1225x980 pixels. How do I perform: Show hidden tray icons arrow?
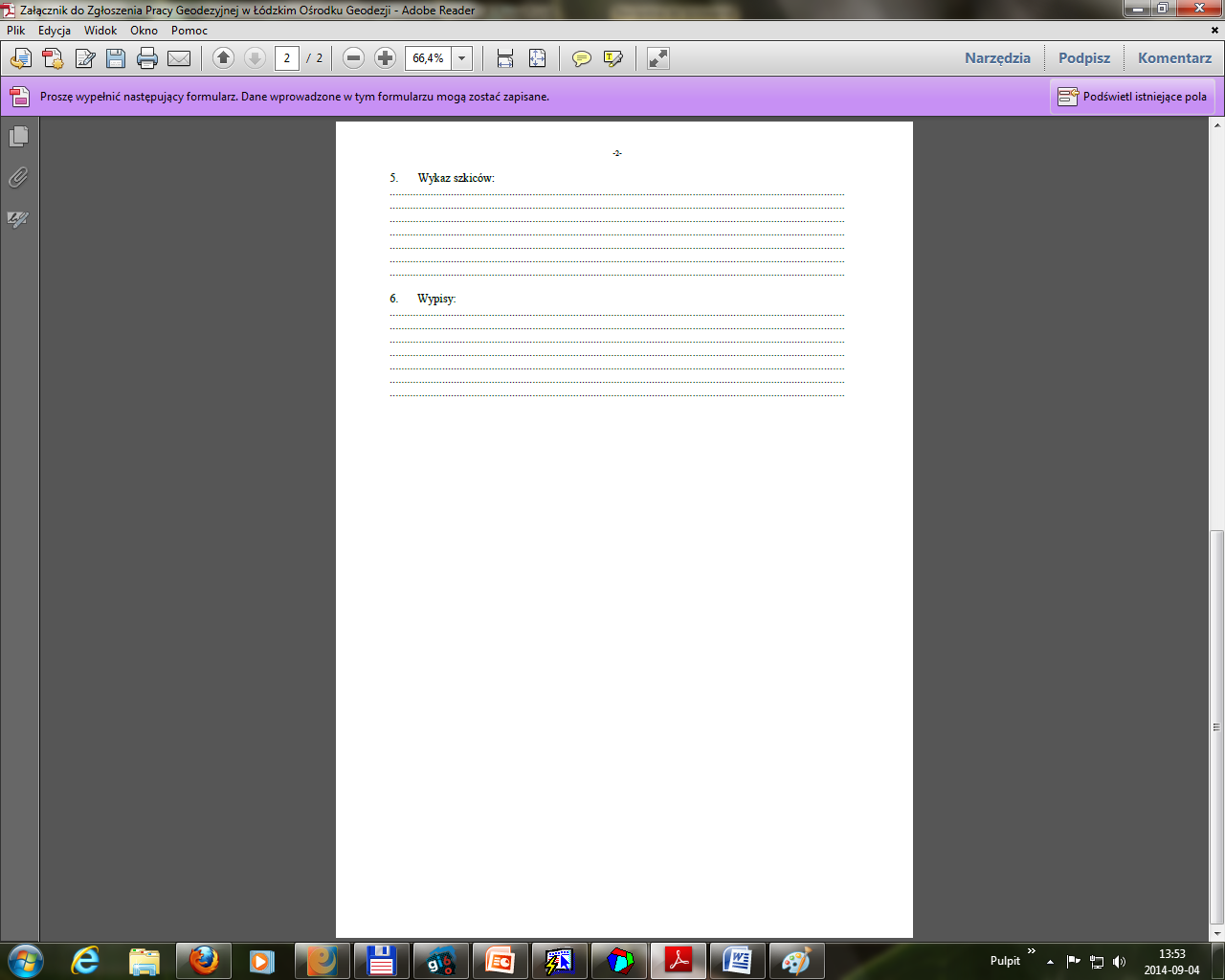(x=1051, y=962)
